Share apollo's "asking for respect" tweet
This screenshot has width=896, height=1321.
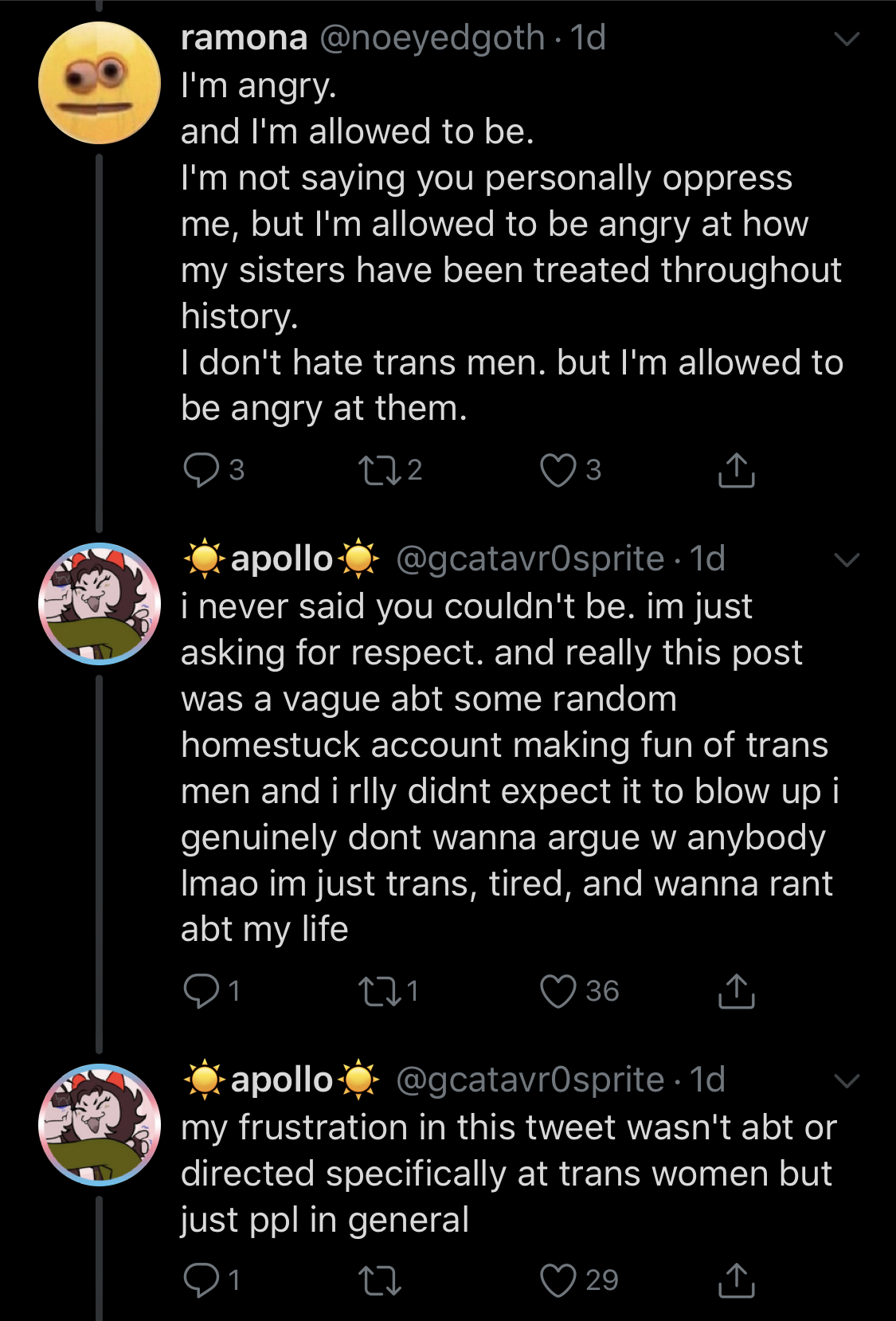(x=736, y=991)
